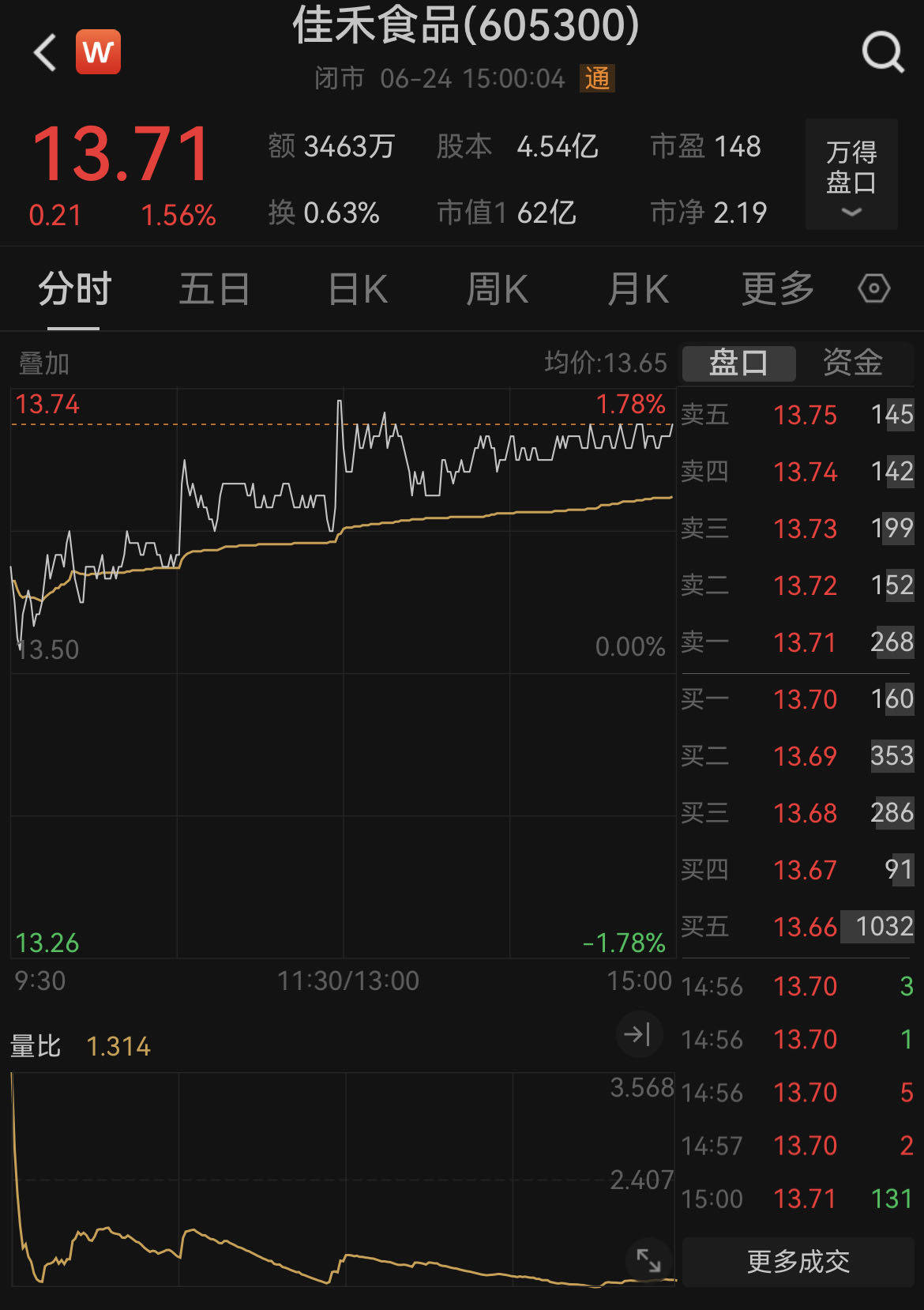Viewport: 924px width, 1310px height.
Task: Tap the 闭市 06-24 15:00:04 status line
Action: 440,78
